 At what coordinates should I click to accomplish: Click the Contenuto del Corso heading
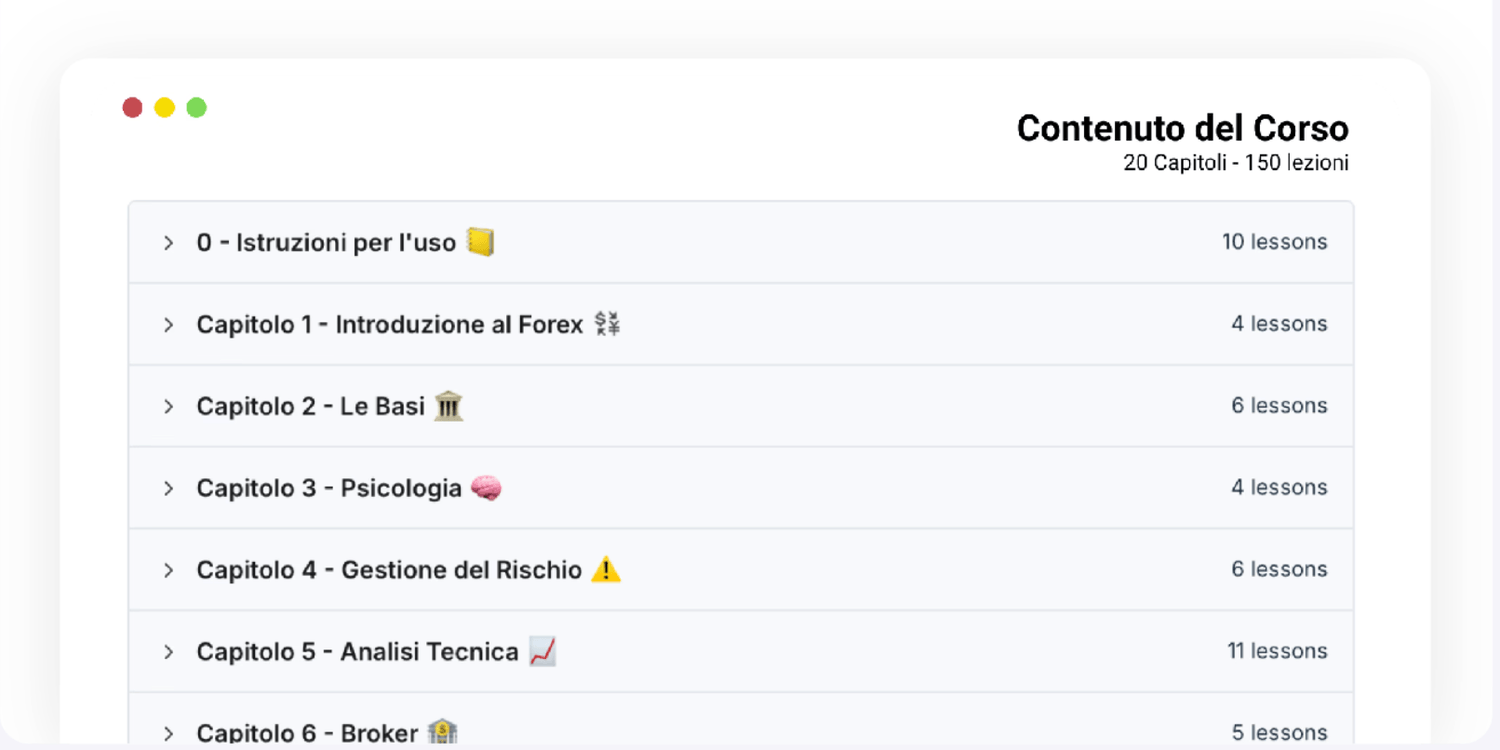(1182, 128)
